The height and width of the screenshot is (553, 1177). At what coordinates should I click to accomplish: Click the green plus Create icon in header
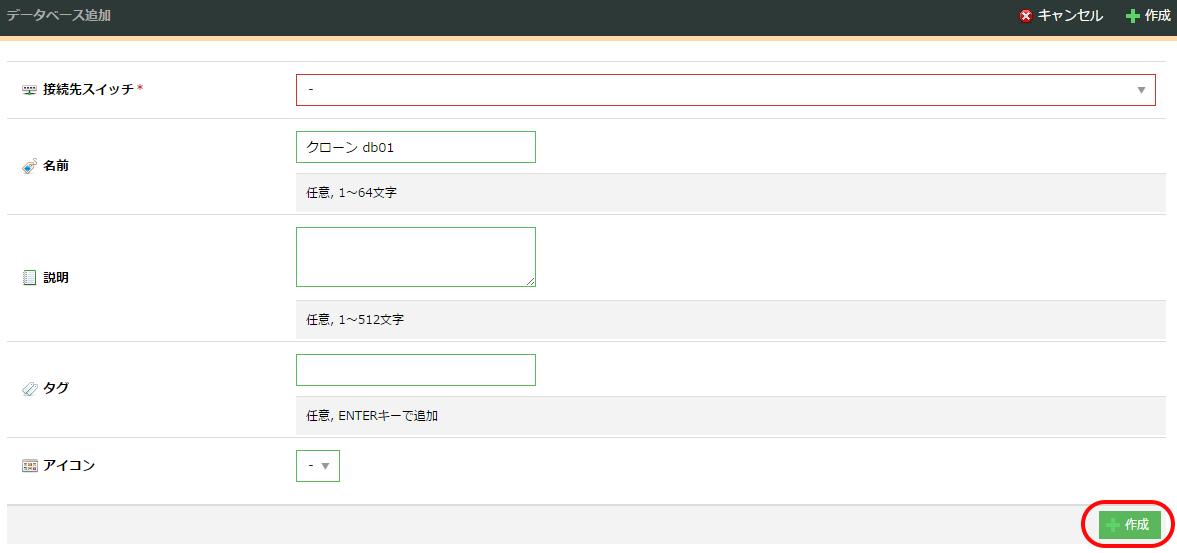pyautogui.click(x=1133, y=16)
